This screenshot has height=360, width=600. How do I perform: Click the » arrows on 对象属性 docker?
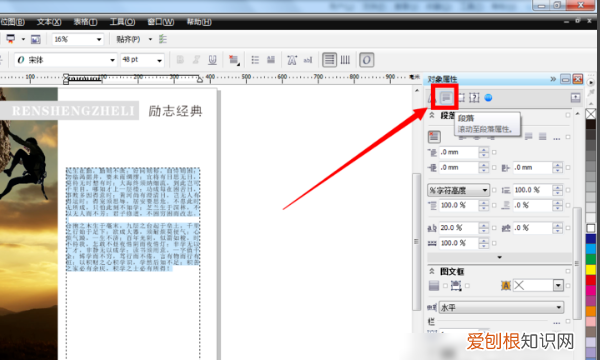tap(553, 79)
